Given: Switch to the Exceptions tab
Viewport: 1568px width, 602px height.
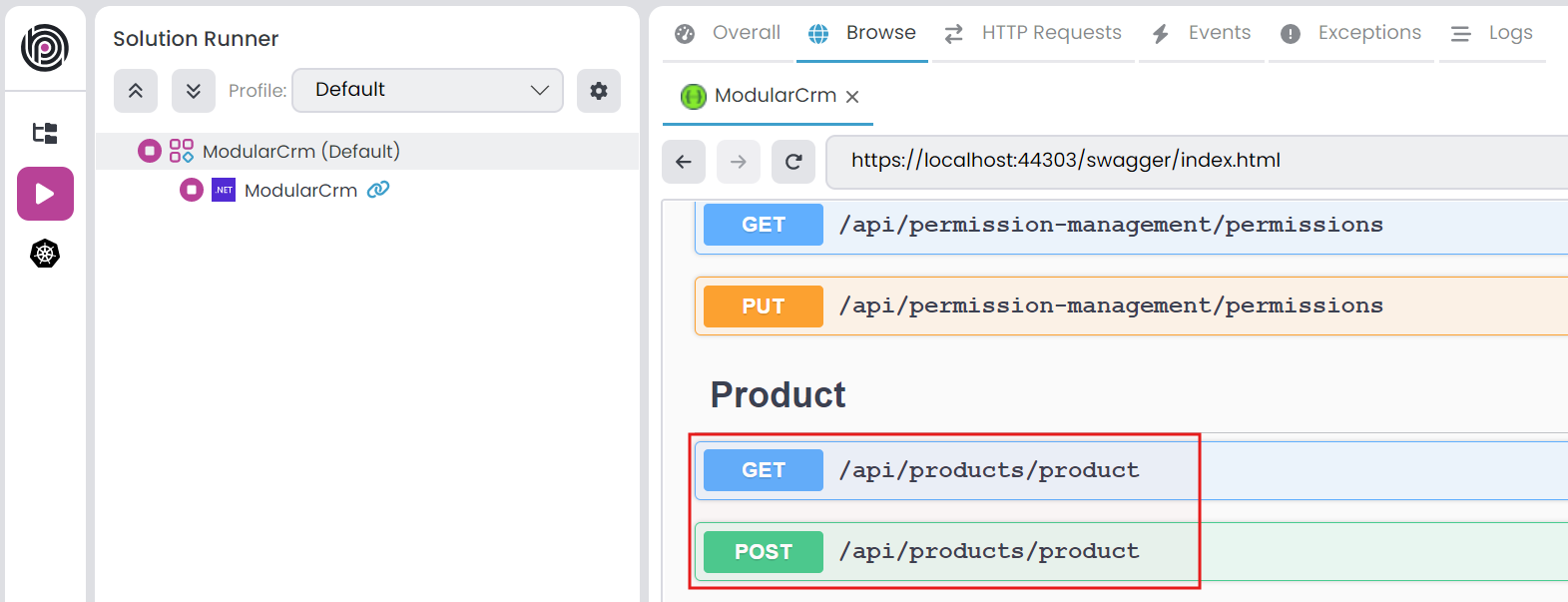Looking at the screenshot, I should pos(1351,33).
